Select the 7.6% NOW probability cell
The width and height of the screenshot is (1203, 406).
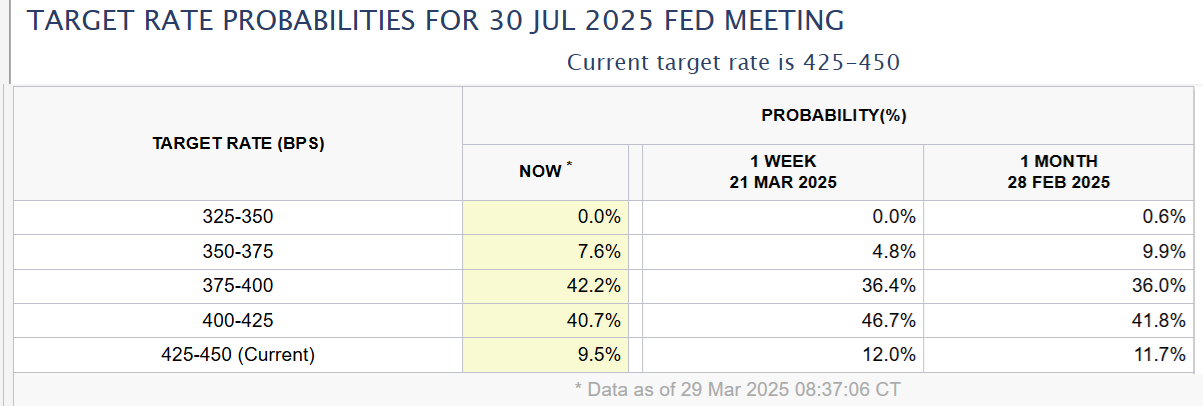[x=601, y=251]
